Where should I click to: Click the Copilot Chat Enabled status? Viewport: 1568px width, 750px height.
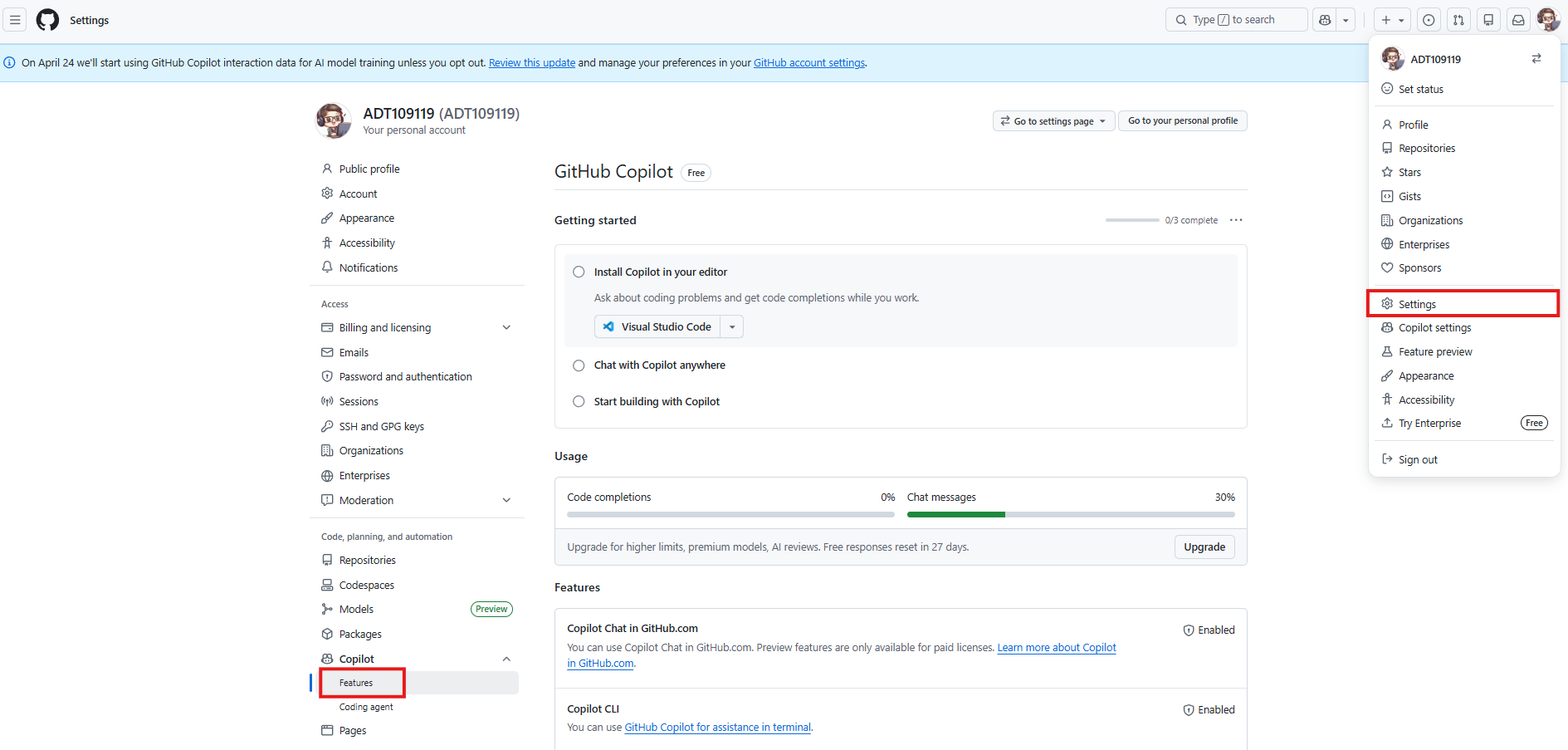[1209, 630]
